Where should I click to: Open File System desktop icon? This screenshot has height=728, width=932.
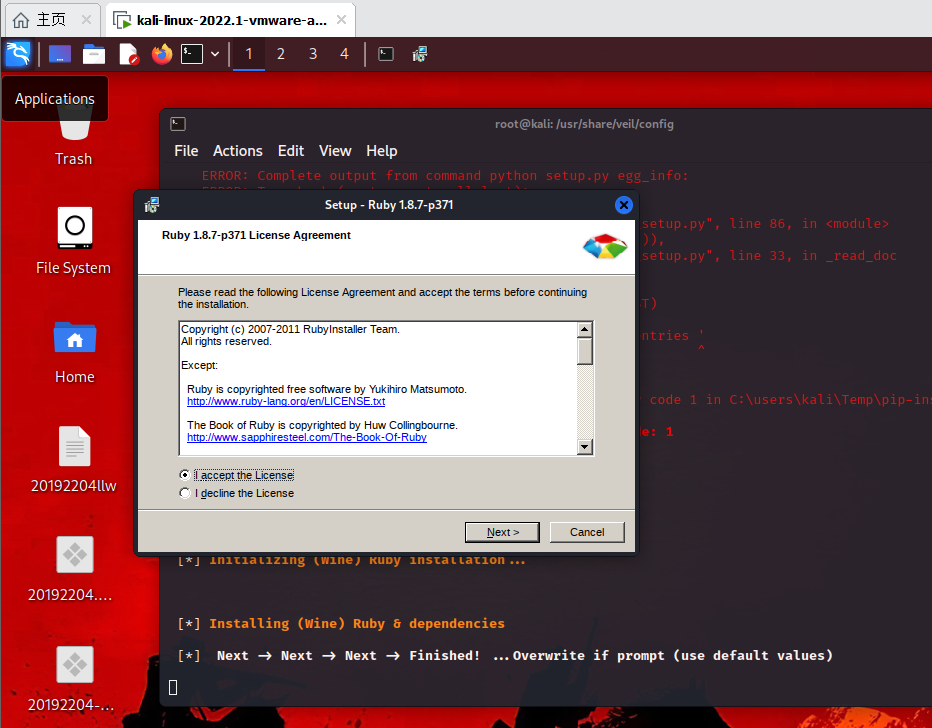(74, 241)
